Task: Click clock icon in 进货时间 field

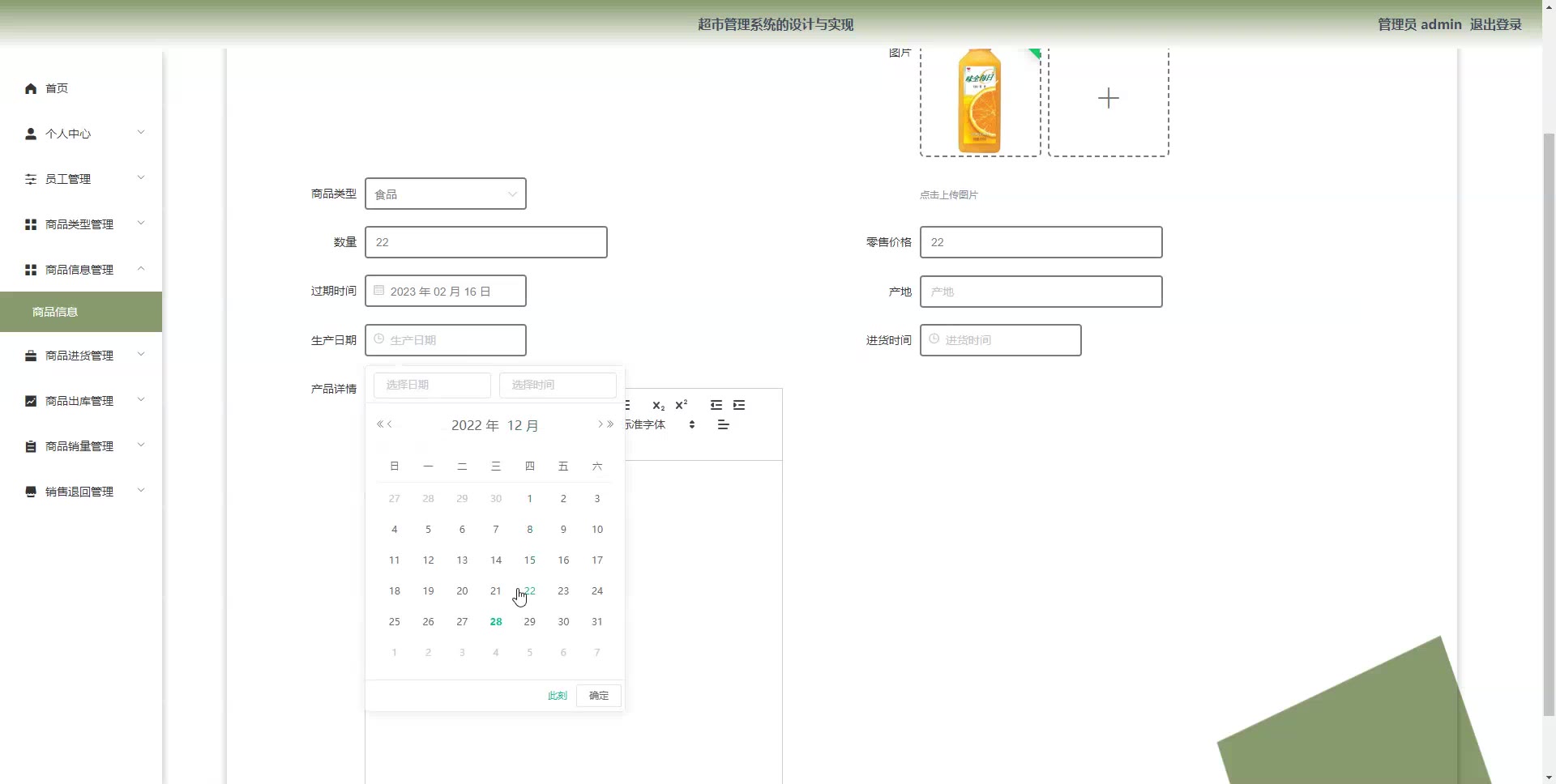Action: point(934,339)
